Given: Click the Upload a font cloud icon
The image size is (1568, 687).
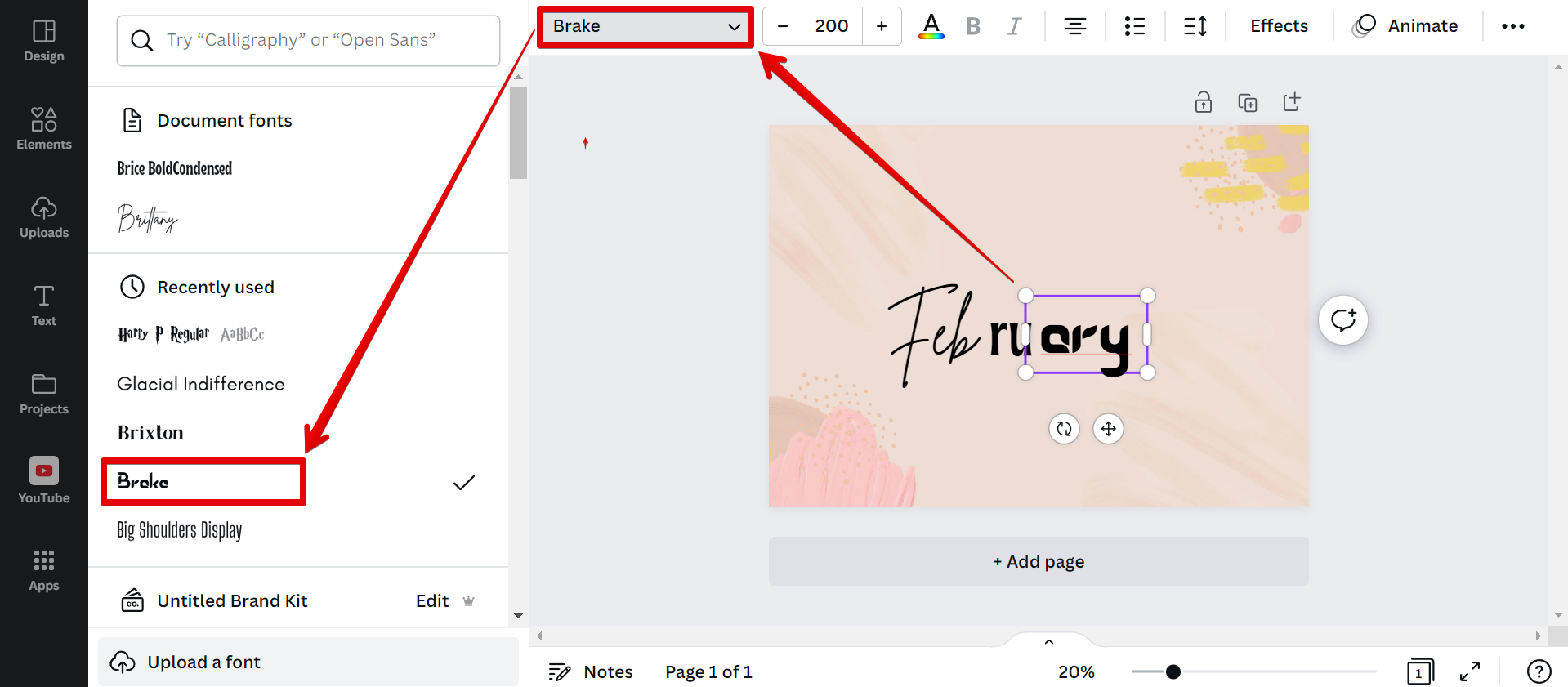Looking at the screenshot, I should (x=123, y=662).
